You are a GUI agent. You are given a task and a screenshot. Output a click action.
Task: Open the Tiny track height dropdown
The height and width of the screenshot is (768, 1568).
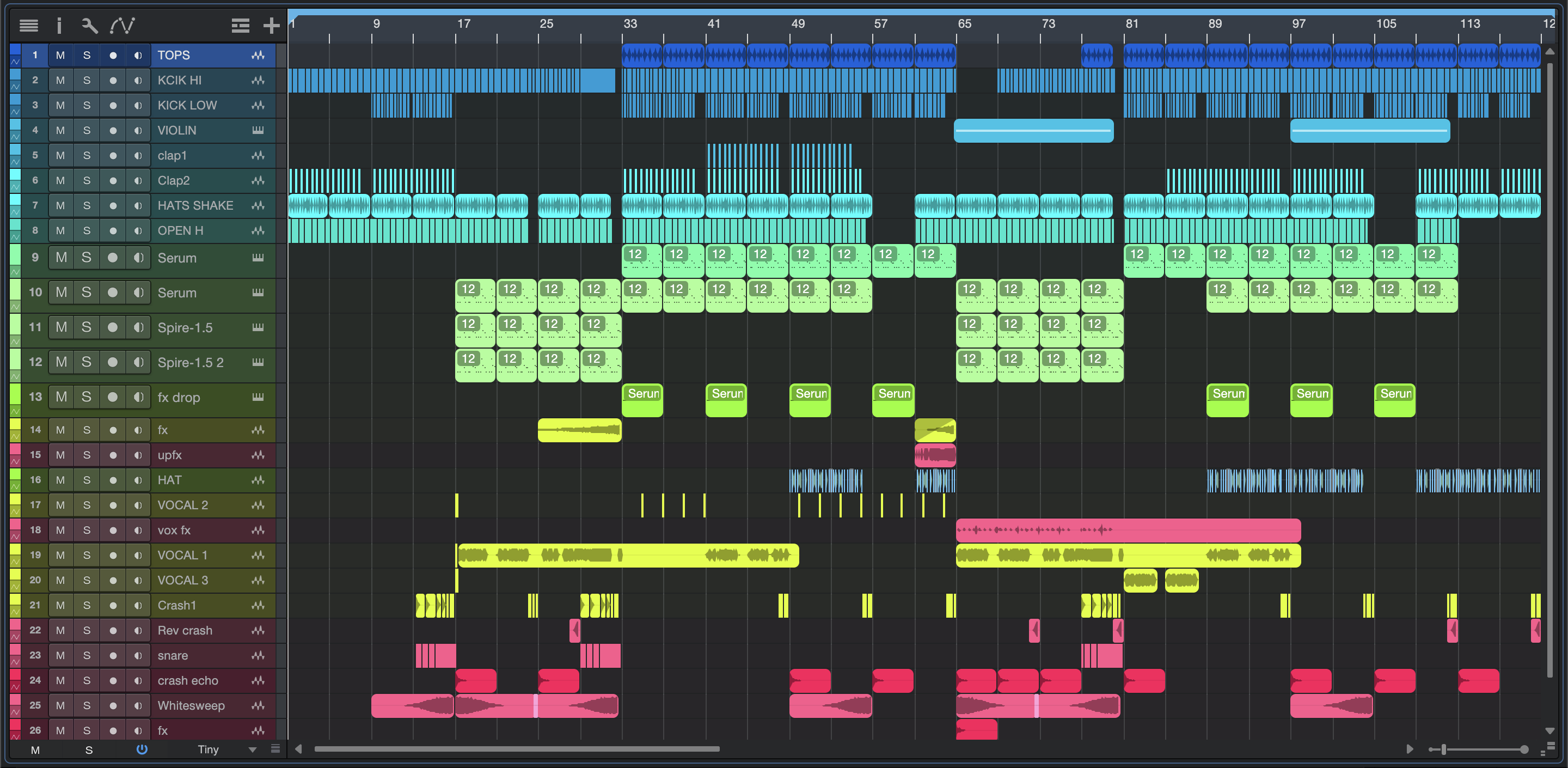(226, 749)
